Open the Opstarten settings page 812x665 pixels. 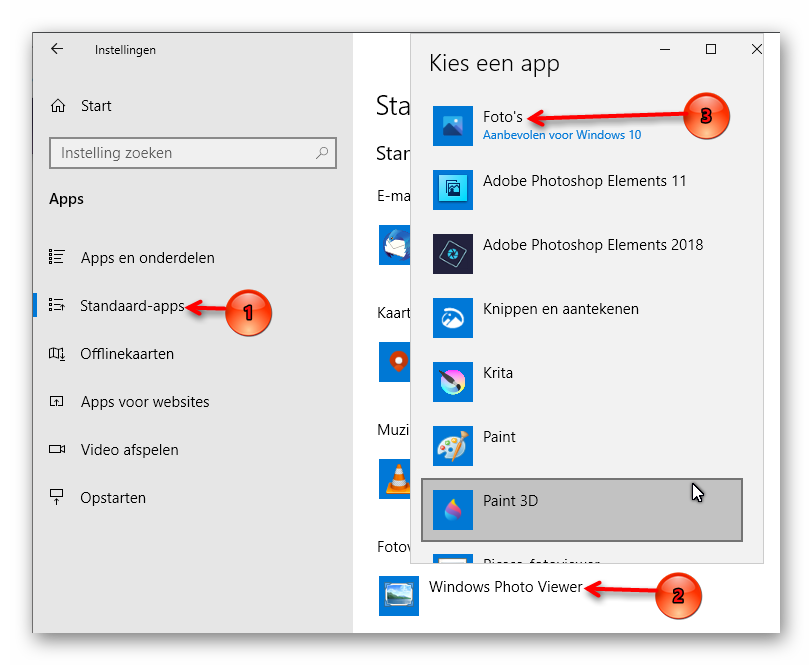(113, 497)
